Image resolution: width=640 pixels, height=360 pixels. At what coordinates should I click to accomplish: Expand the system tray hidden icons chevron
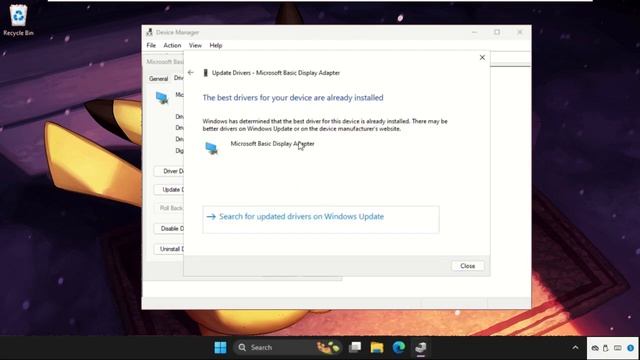(575, 348)
